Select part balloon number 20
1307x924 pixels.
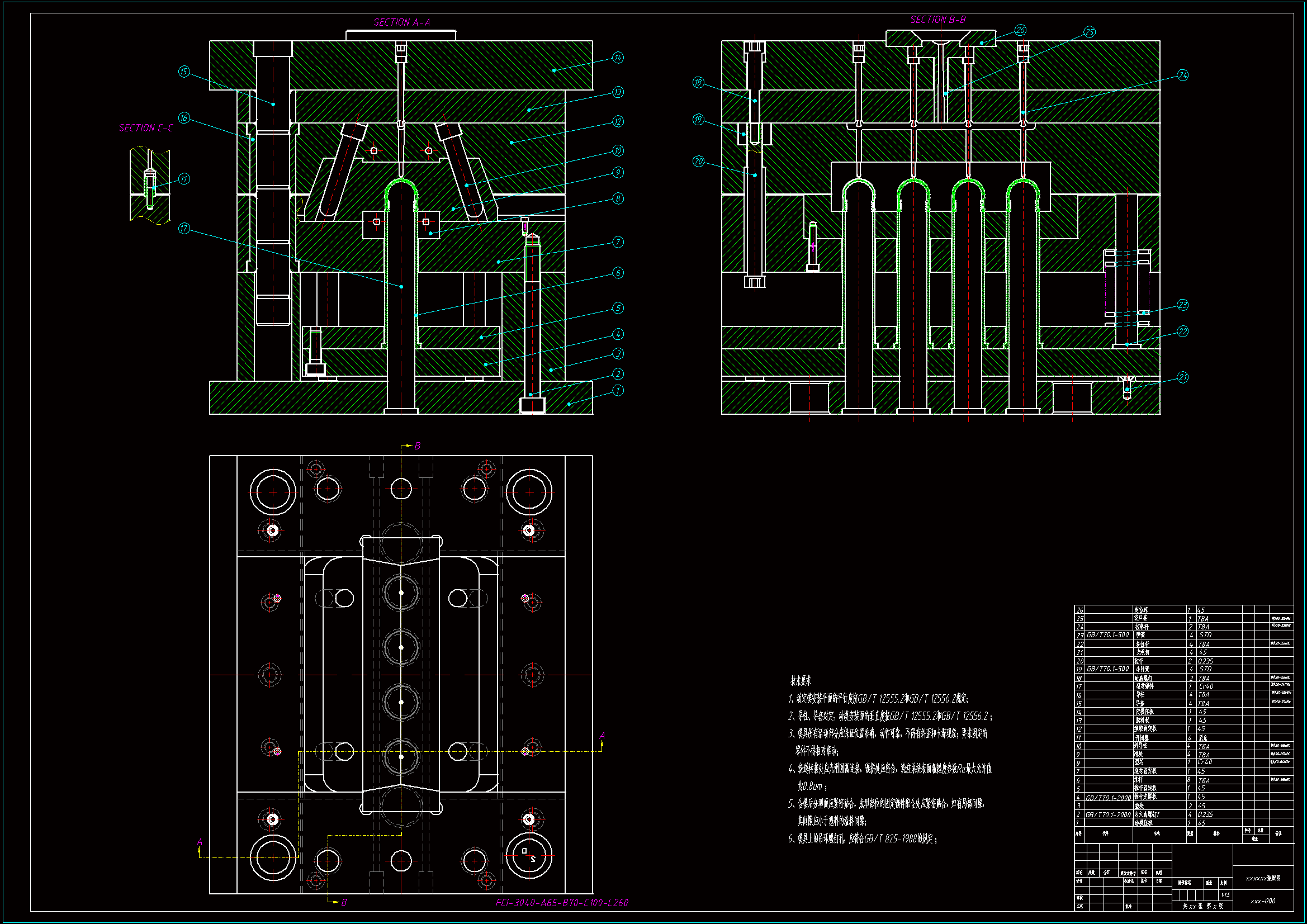[698, 162]
